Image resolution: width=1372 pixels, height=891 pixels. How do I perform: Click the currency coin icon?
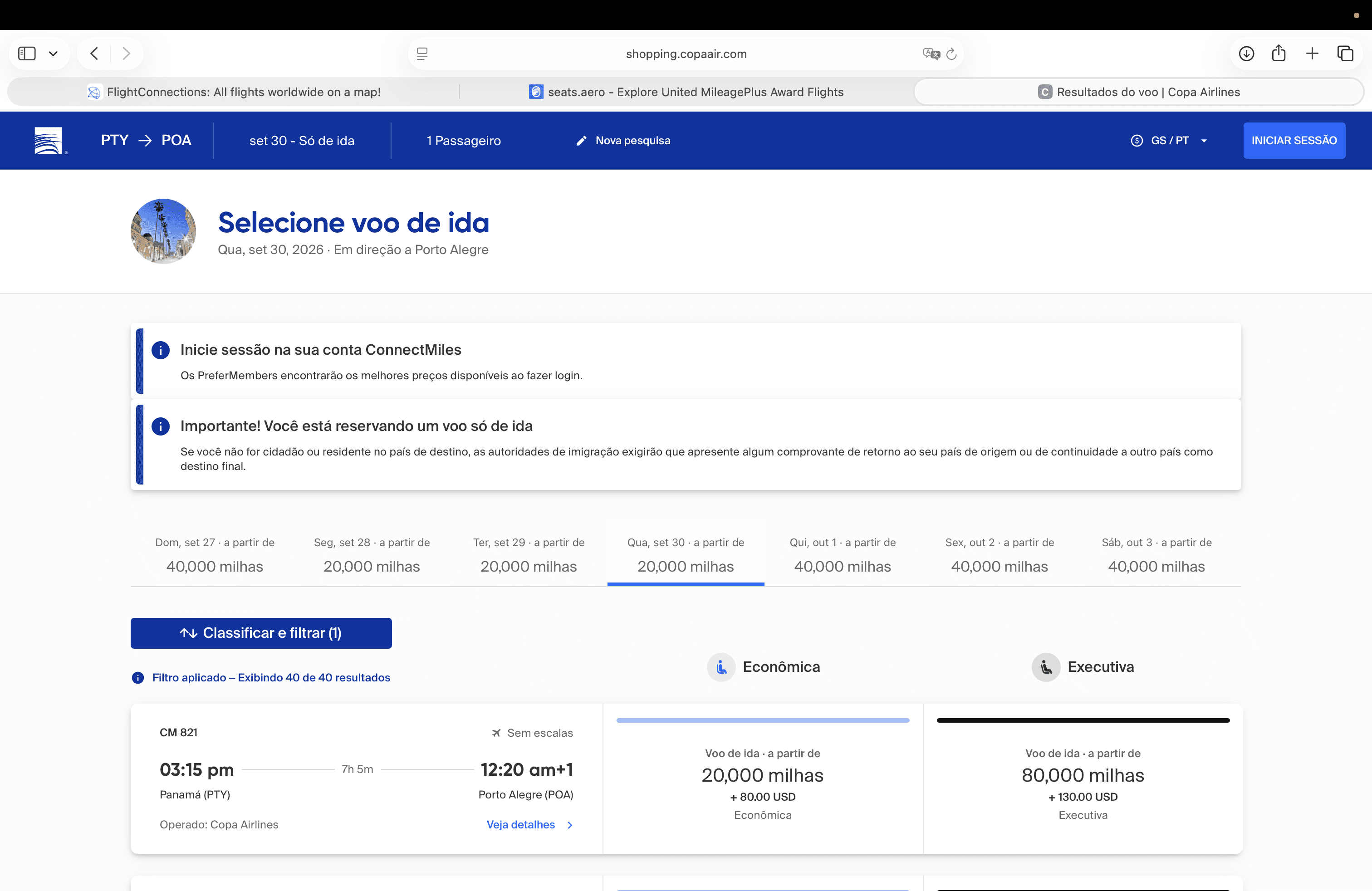coord(1137,141)
